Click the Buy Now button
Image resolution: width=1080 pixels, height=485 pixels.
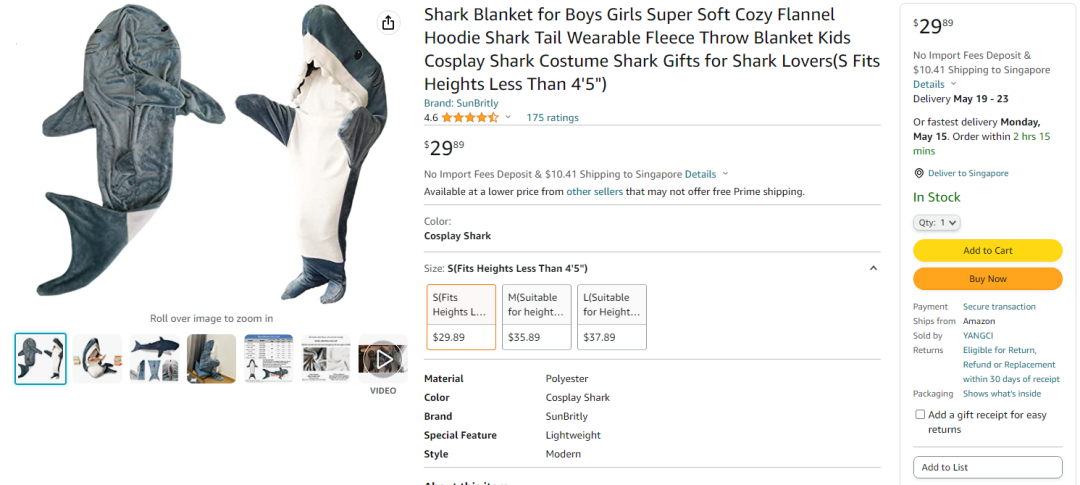[x=987, y=279]
